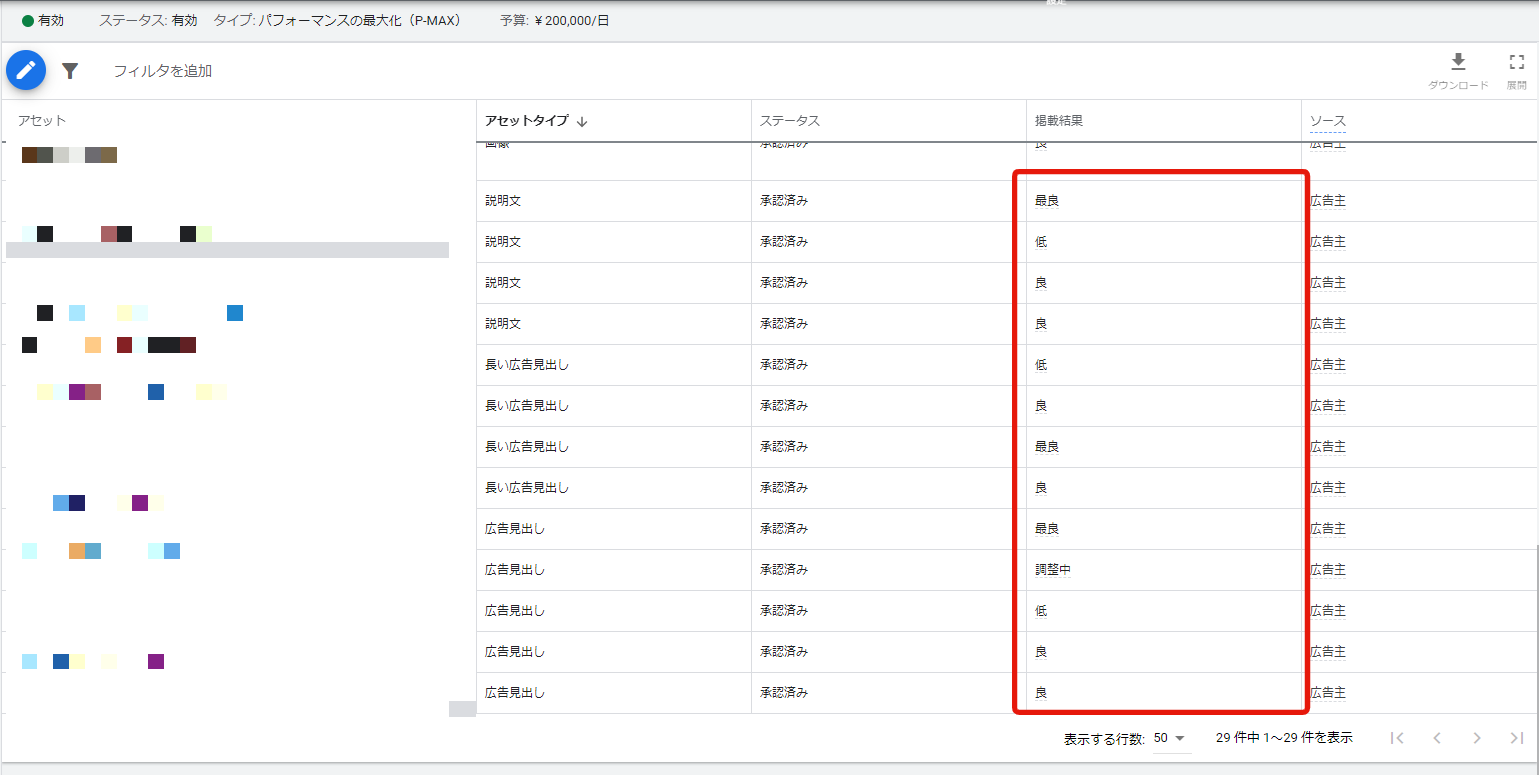Click the 掲載結果 column header

pos(1059,121)
